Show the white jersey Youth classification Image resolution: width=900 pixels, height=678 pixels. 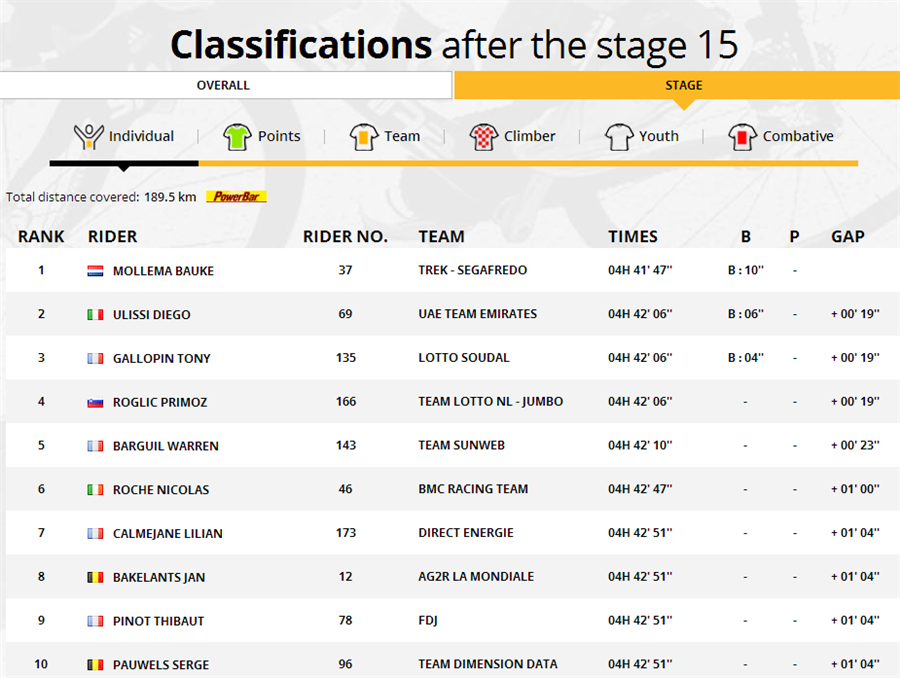[x=619, y=137]
